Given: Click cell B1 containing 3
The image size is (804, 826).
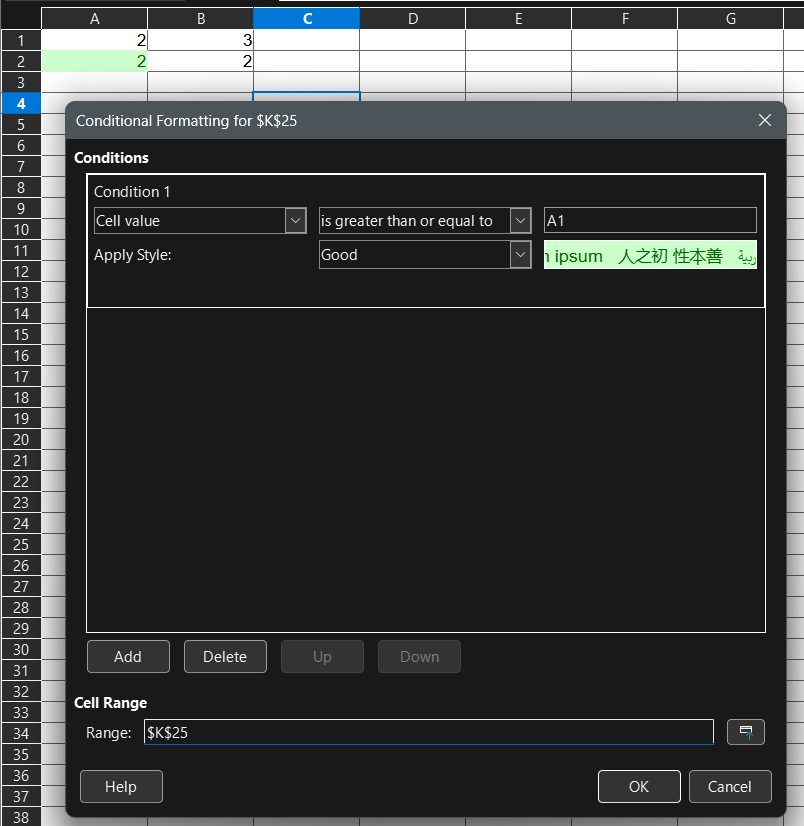Looking at the screenshot, I should pyautogui.click(x=200, y=40).
